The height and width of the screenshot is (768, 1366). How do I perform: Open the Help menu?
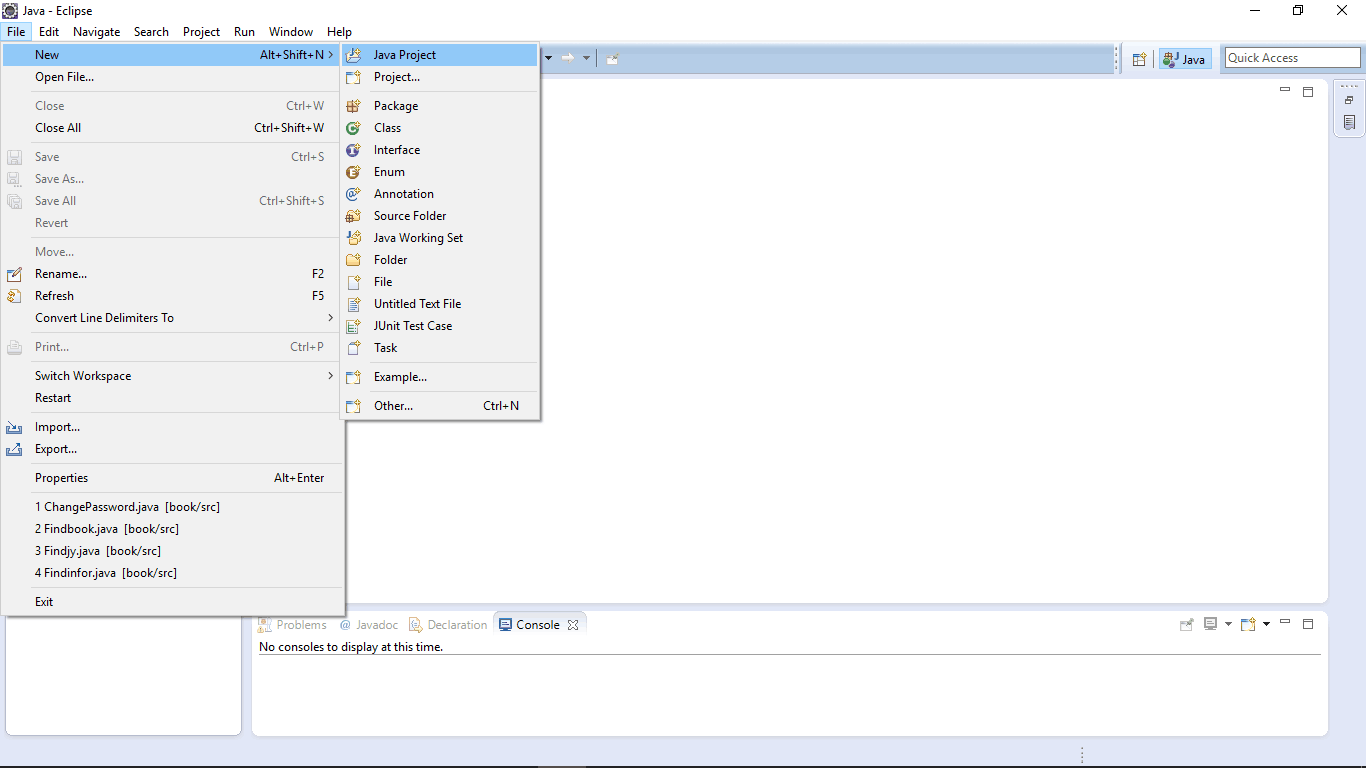pos(339,32)
